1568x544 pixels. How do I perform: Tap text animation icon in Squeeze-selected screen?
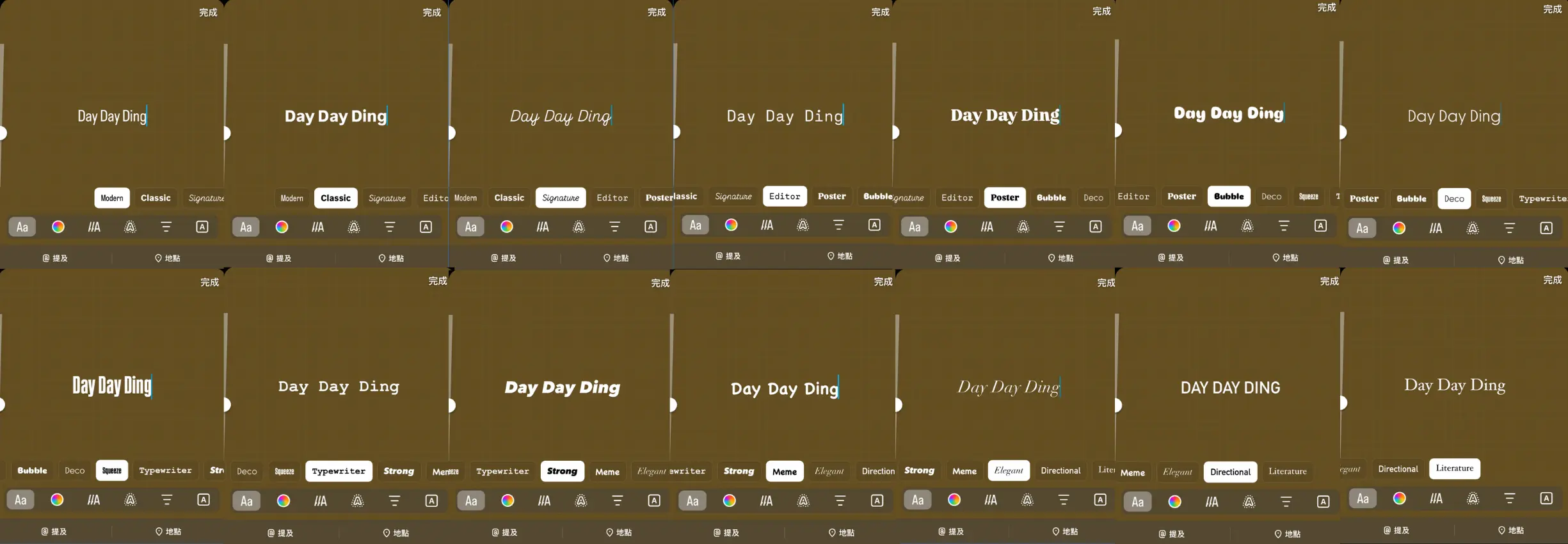pyautogui.click(x=93, y=500)
